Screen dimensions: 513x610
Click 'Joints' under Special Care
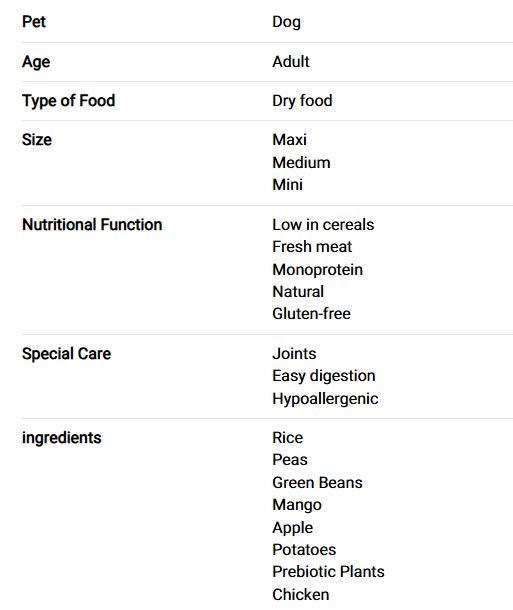[294, 354]
